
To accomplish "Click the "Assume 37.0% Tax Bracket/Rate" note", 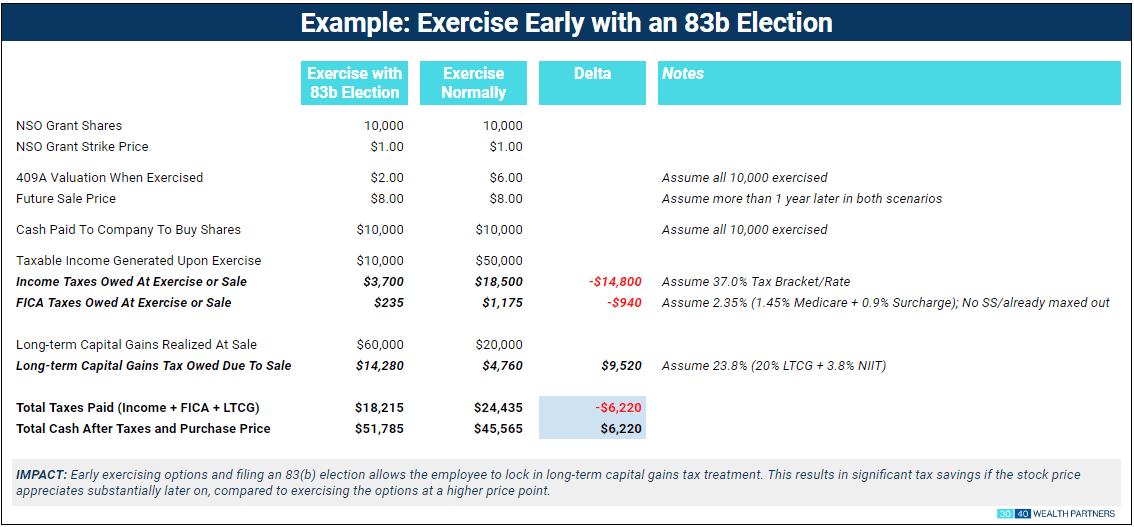I will [x=756, y=282].
